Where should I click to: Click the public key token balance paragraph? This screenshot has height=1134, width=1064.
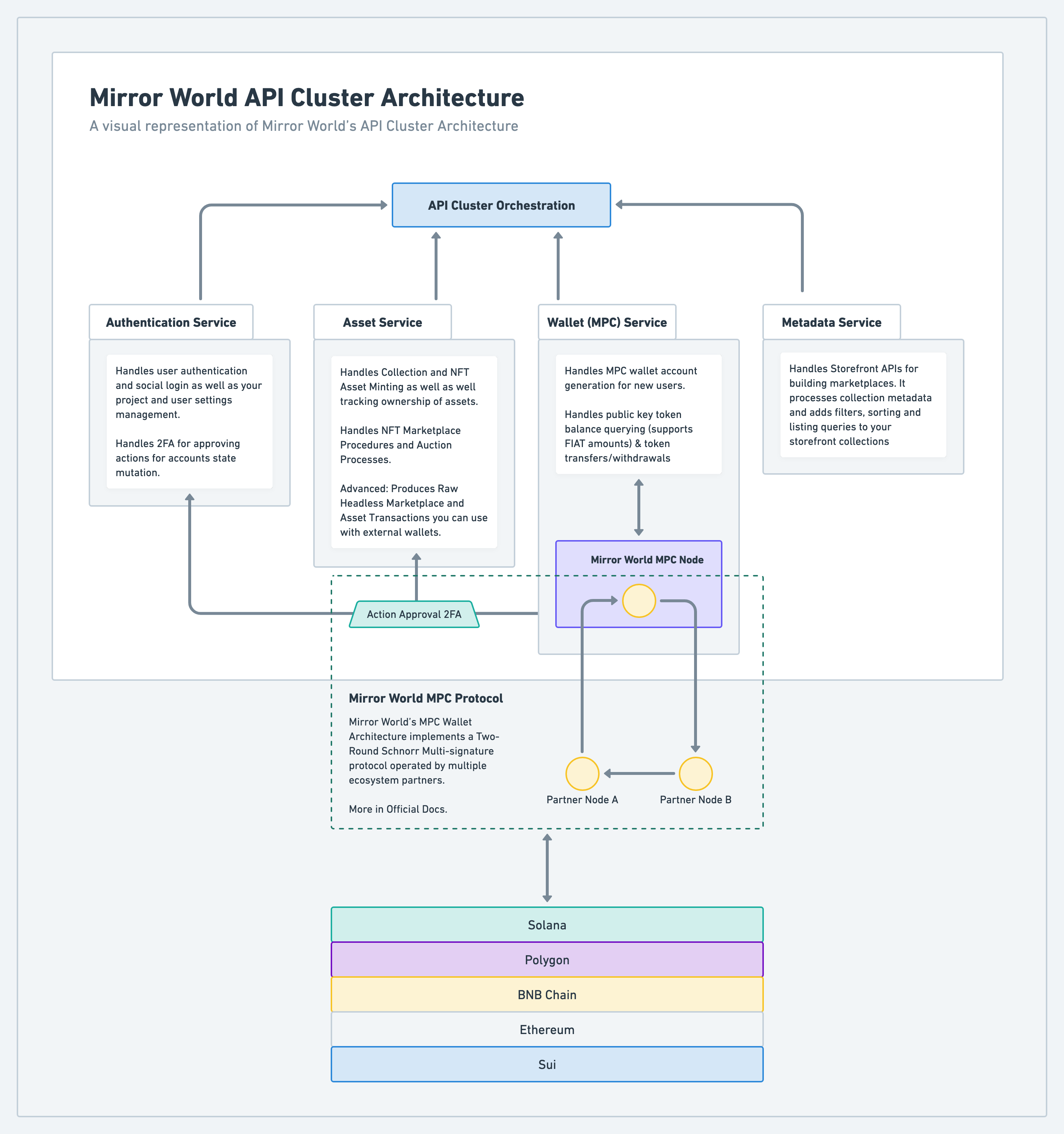click(x=628, y=437)
